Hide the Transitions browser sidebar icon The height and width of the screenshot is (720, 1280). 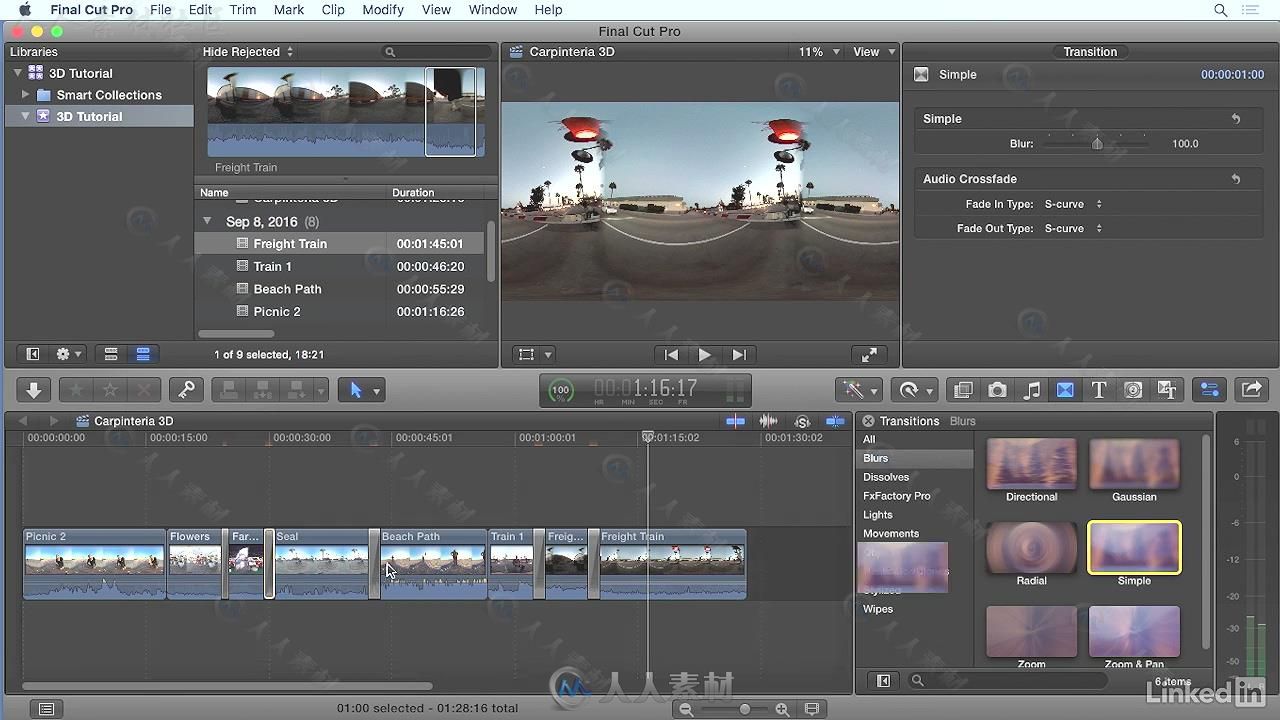(883, 680)
